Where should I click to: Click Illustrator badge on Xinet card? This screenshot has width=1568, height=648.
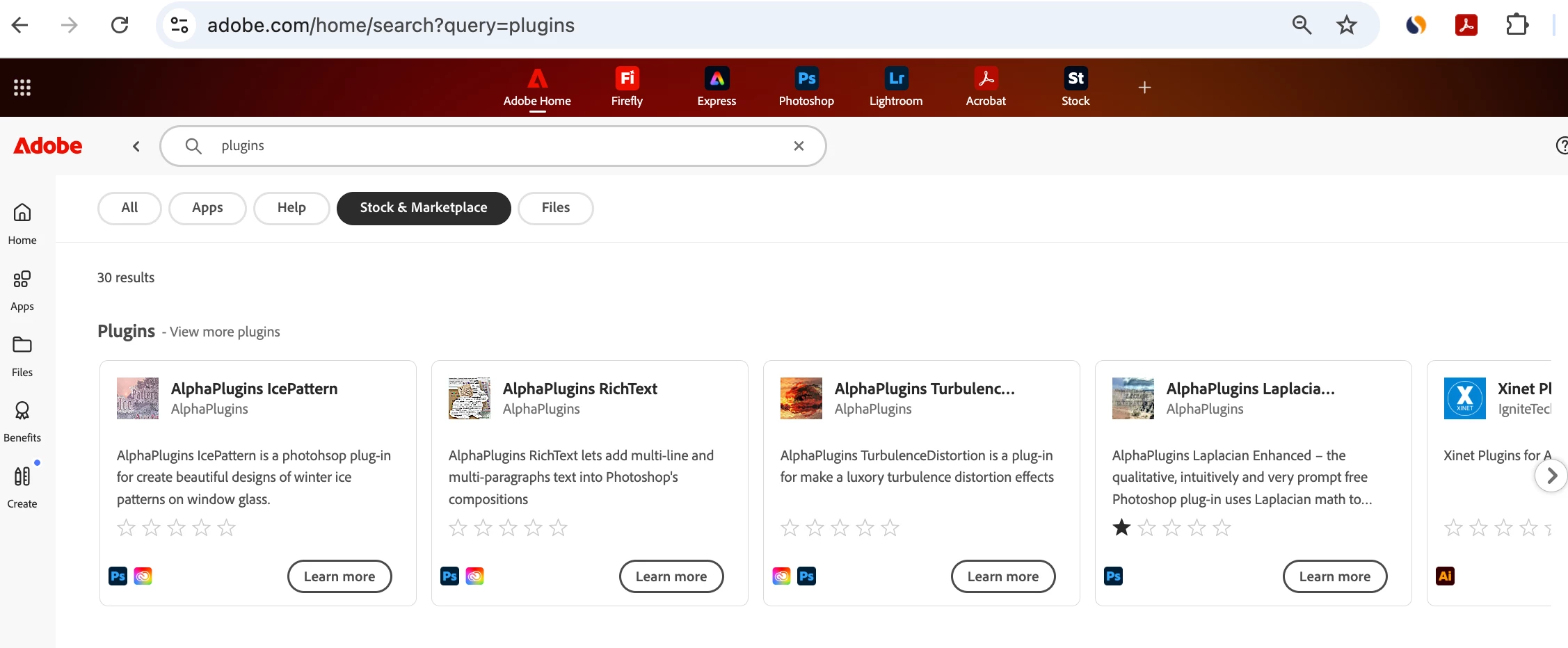point(1446,576)
